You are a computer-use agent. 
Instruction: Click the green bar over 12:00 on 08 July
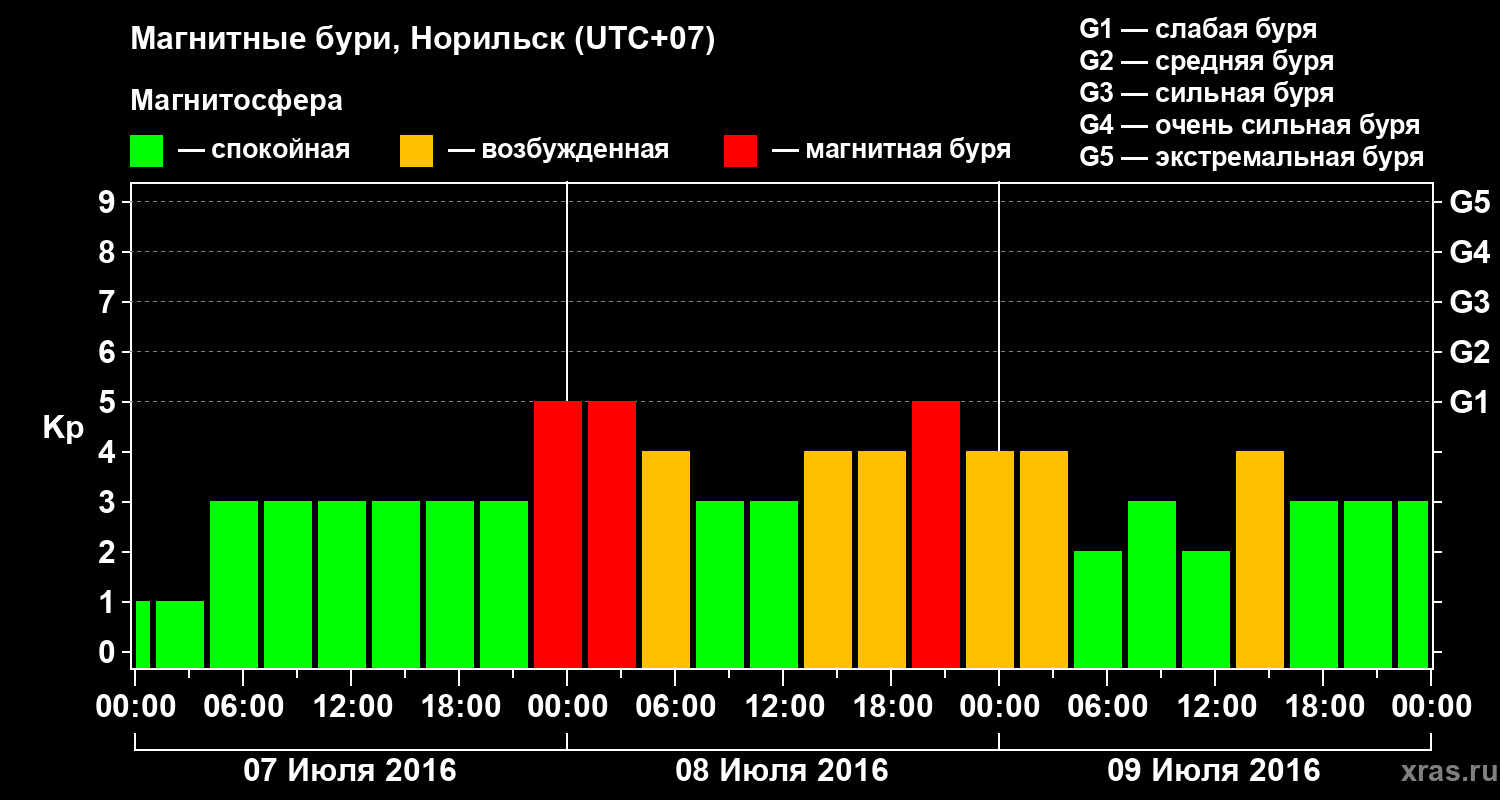(774, 584)
